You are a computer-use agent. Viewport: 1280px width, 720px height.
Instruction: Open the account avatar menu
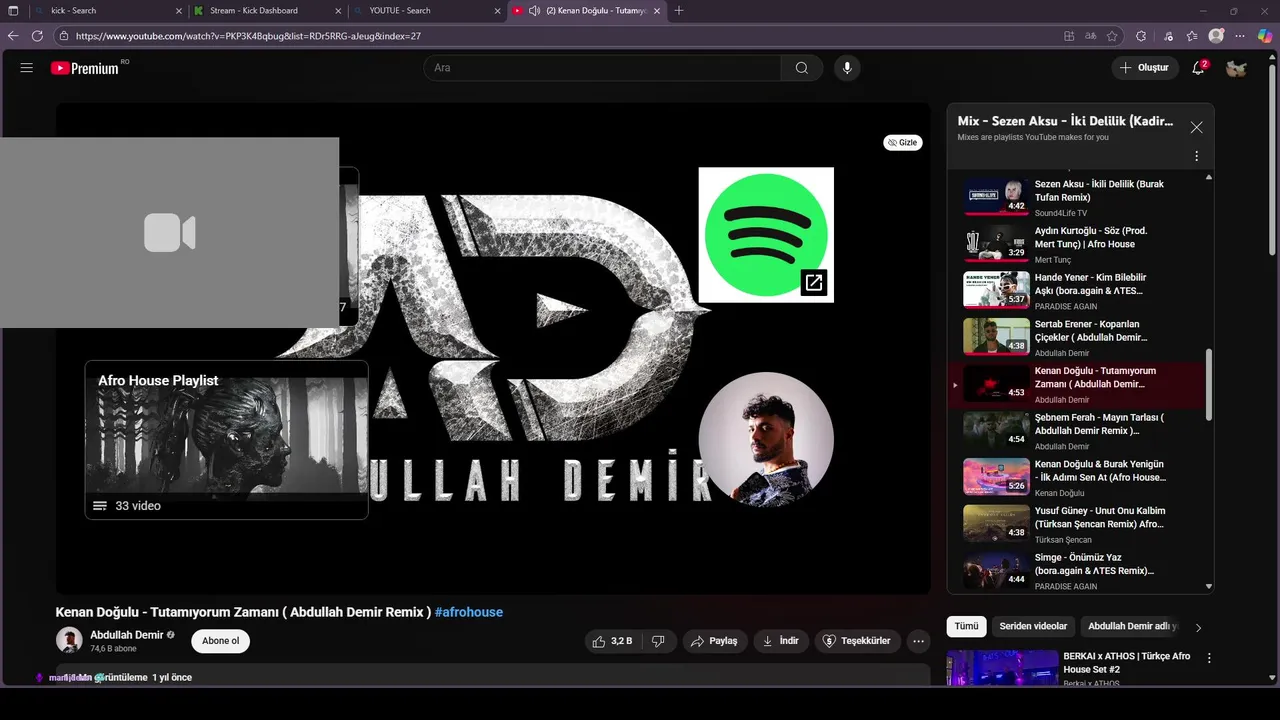(1236, 68)
